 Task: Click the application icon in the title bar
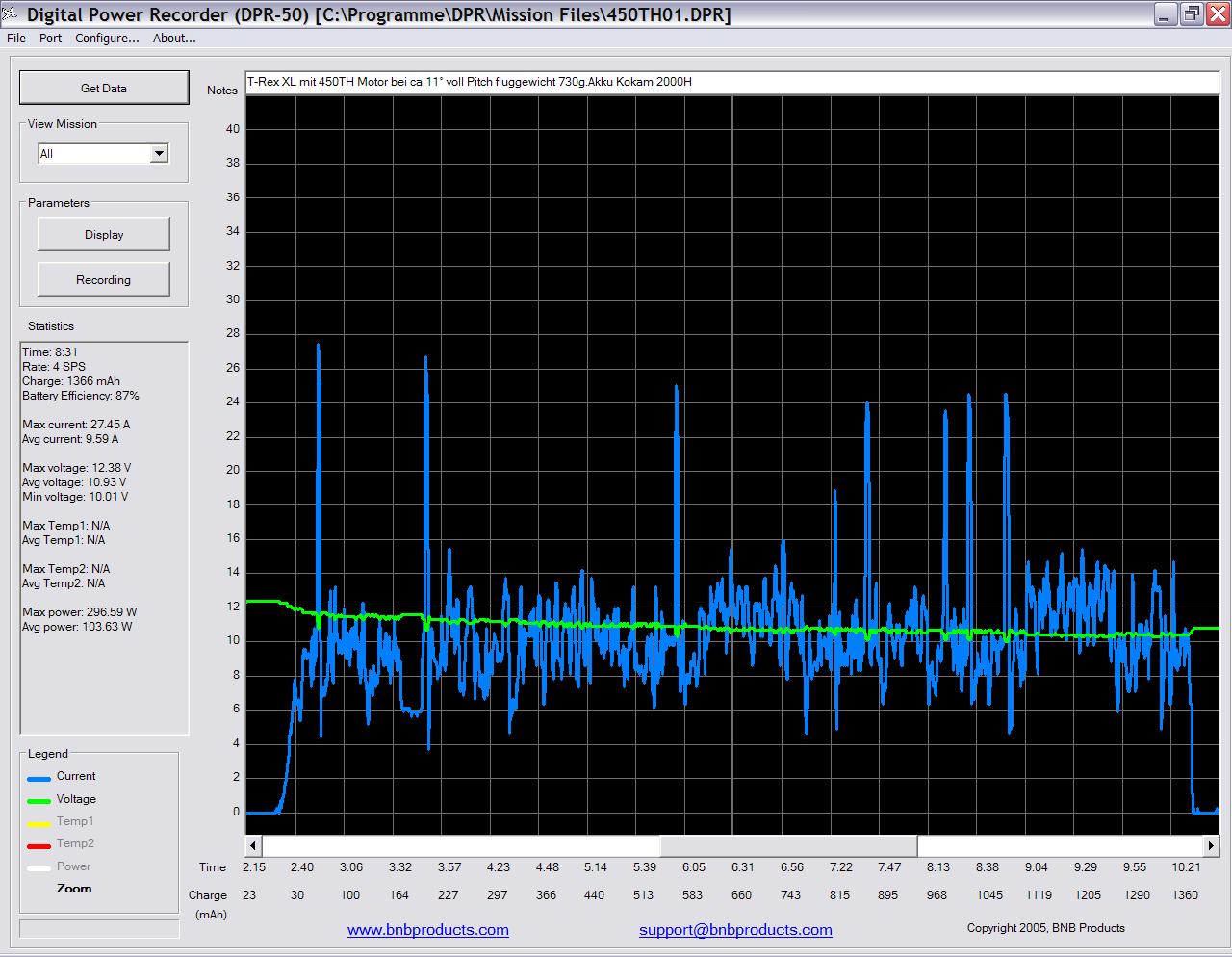(x=10, y=14)
